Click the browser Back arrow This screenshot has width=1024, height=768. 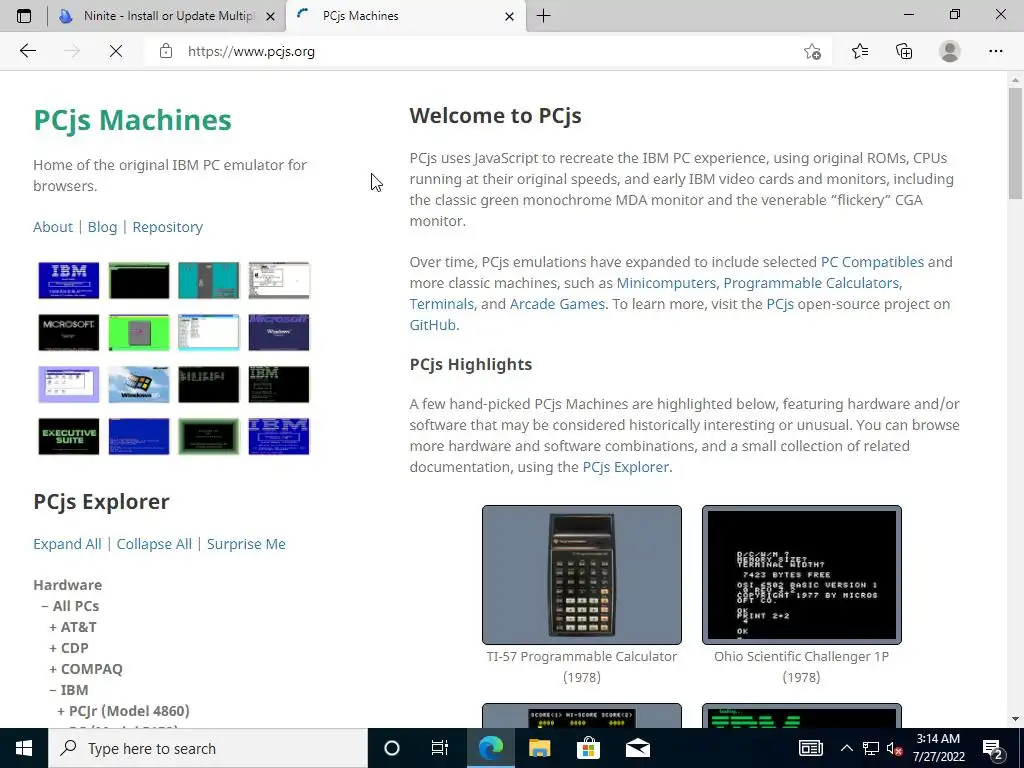[27, 51]
